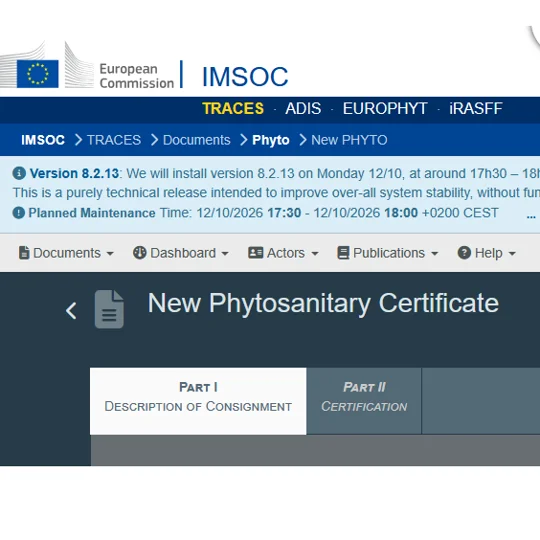Viewport: 540px width, 540px height.
Task: Click the IMSOC header title
Action: click(245, 76)
